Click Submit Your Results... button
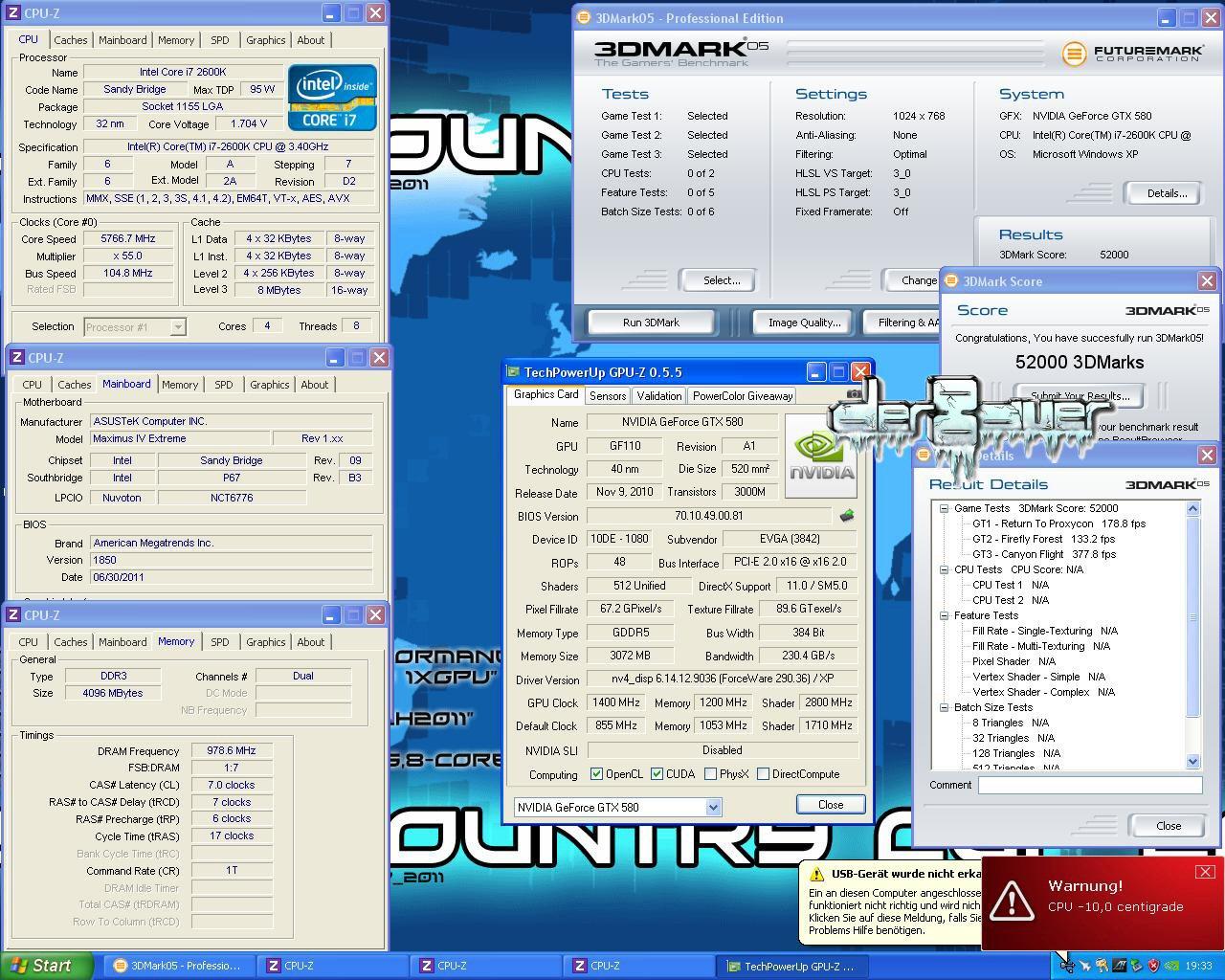Viewport: 1225px width, 980px height. 1080,396
